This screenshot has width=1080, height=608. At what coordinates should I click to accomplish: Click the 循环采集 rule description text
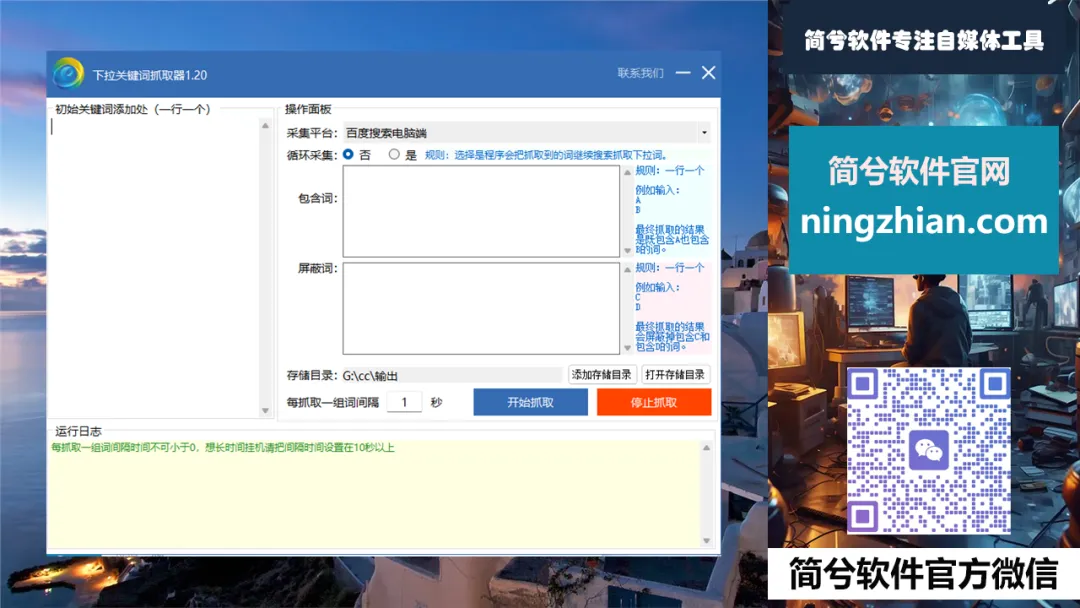point(547,155)
